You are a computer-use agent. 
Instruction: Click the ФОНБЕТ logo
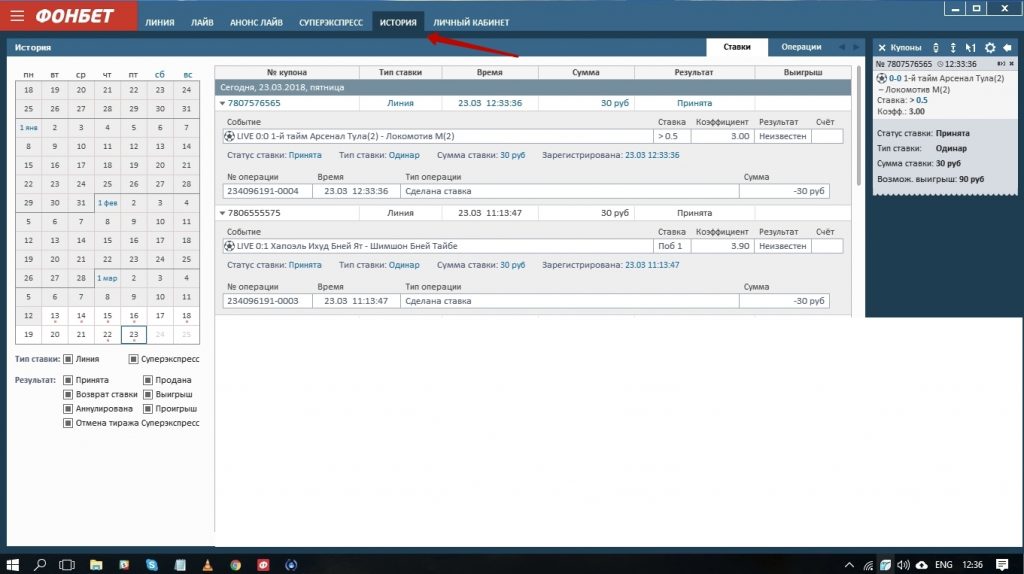74,16
